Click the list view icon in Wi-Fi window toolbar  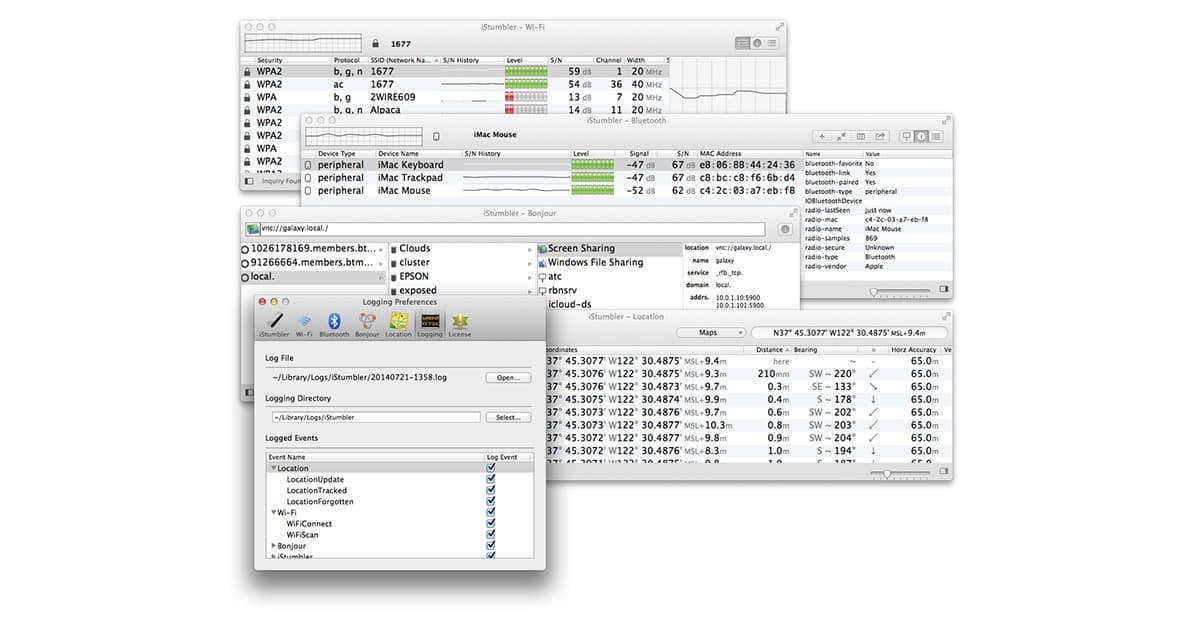742,43
